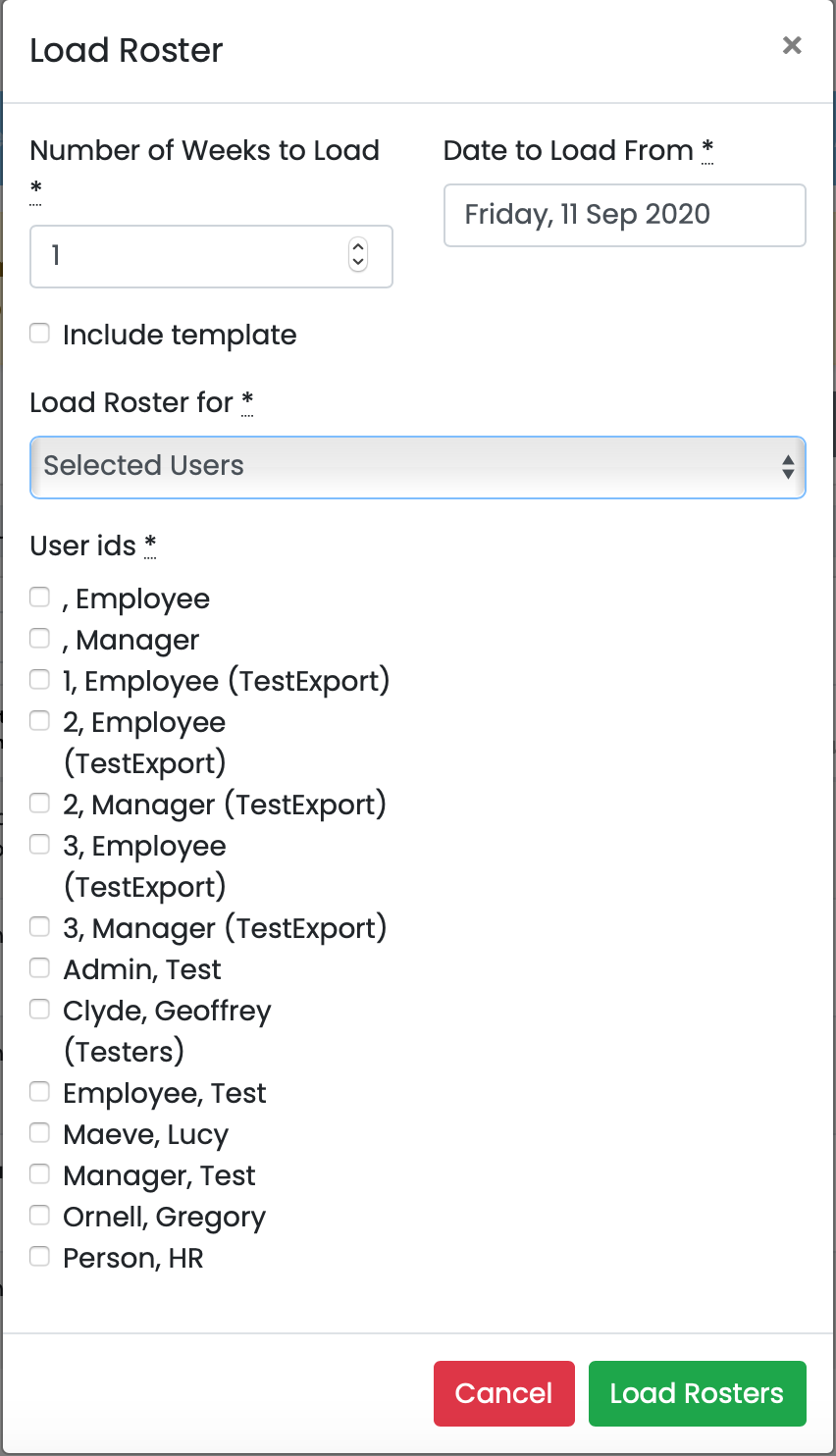Click the green Load Rosters button
This screenshot has height=1456, width=836.
[x=697, y=1393]
